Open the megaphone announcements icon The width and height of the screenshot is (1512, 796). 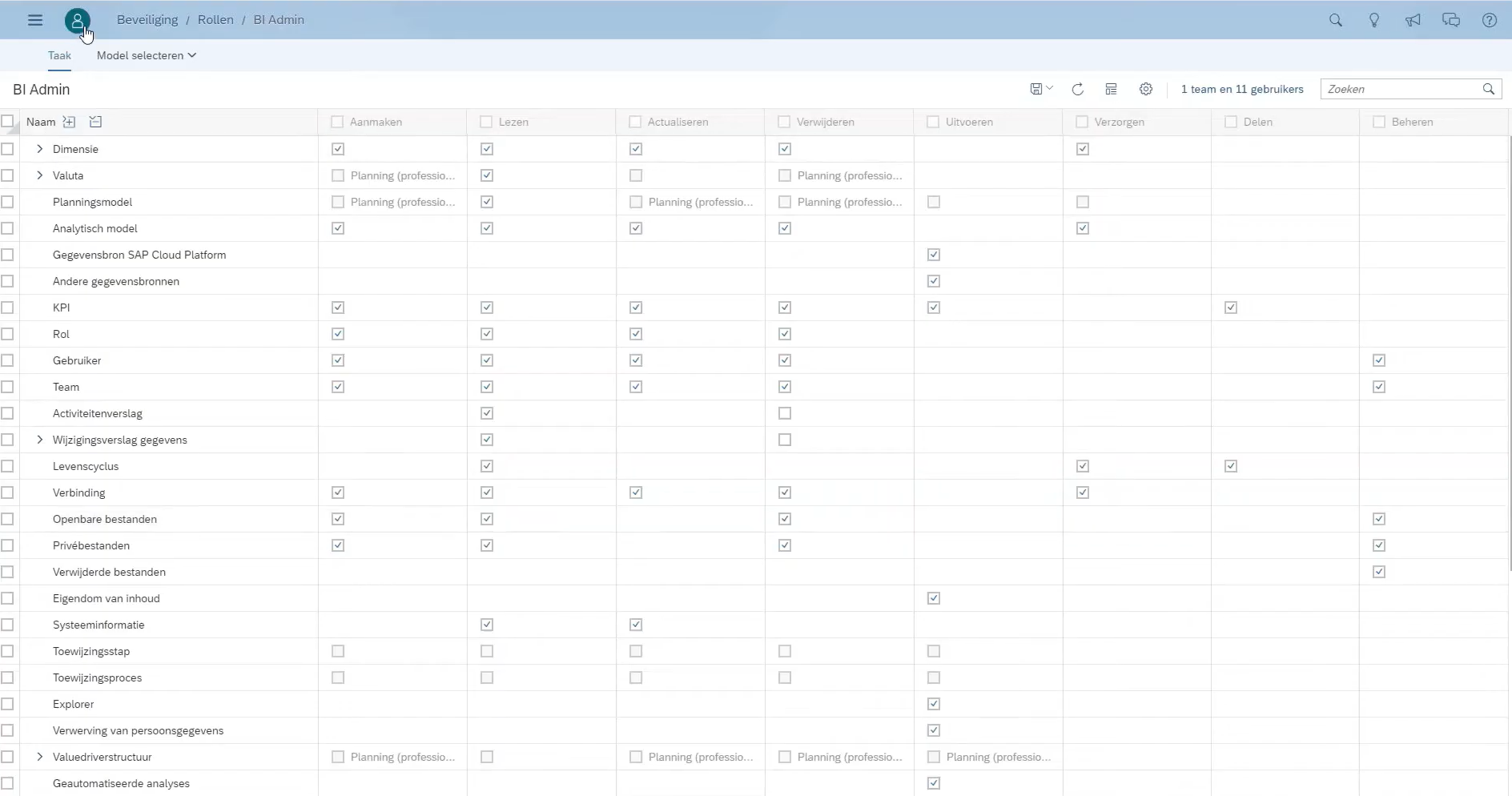pos(1412,20)
